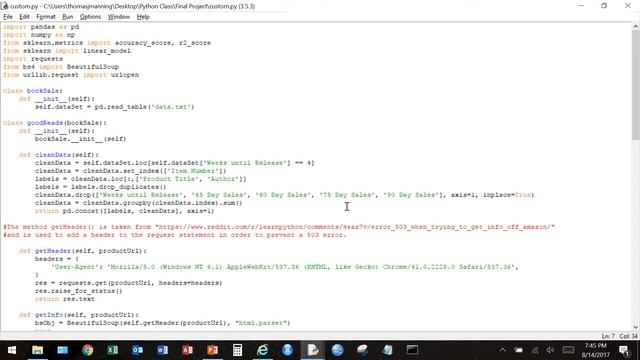
Task: Click the 'class bookSale:' line
Action: [33, 91]
